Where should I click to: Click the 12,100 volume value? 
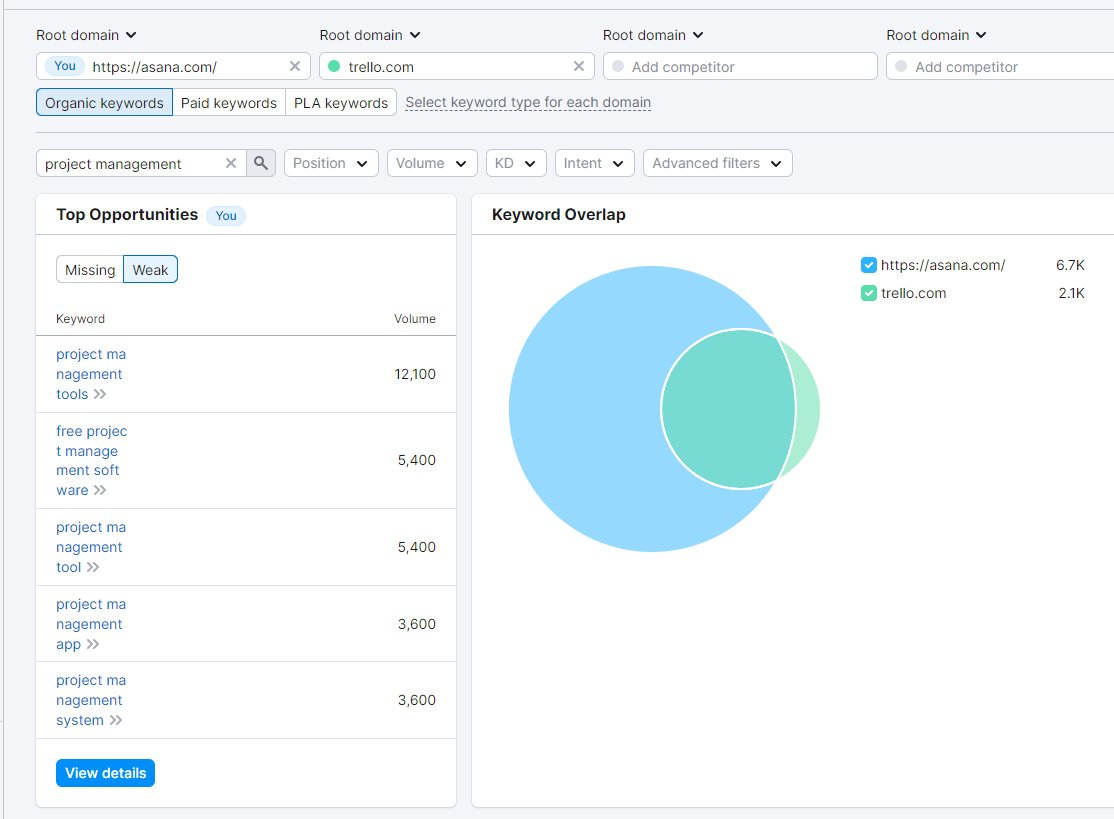(415, 374)
